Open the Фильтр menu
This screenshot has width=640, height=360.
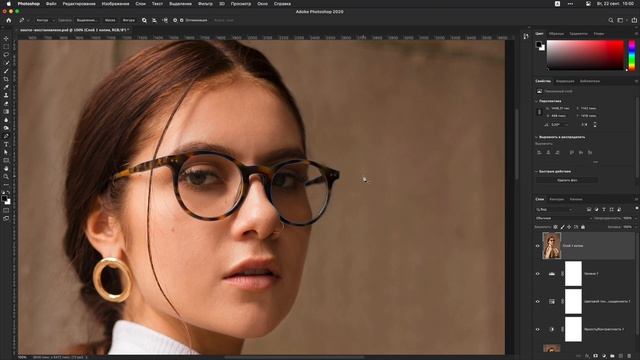point(205,4)
